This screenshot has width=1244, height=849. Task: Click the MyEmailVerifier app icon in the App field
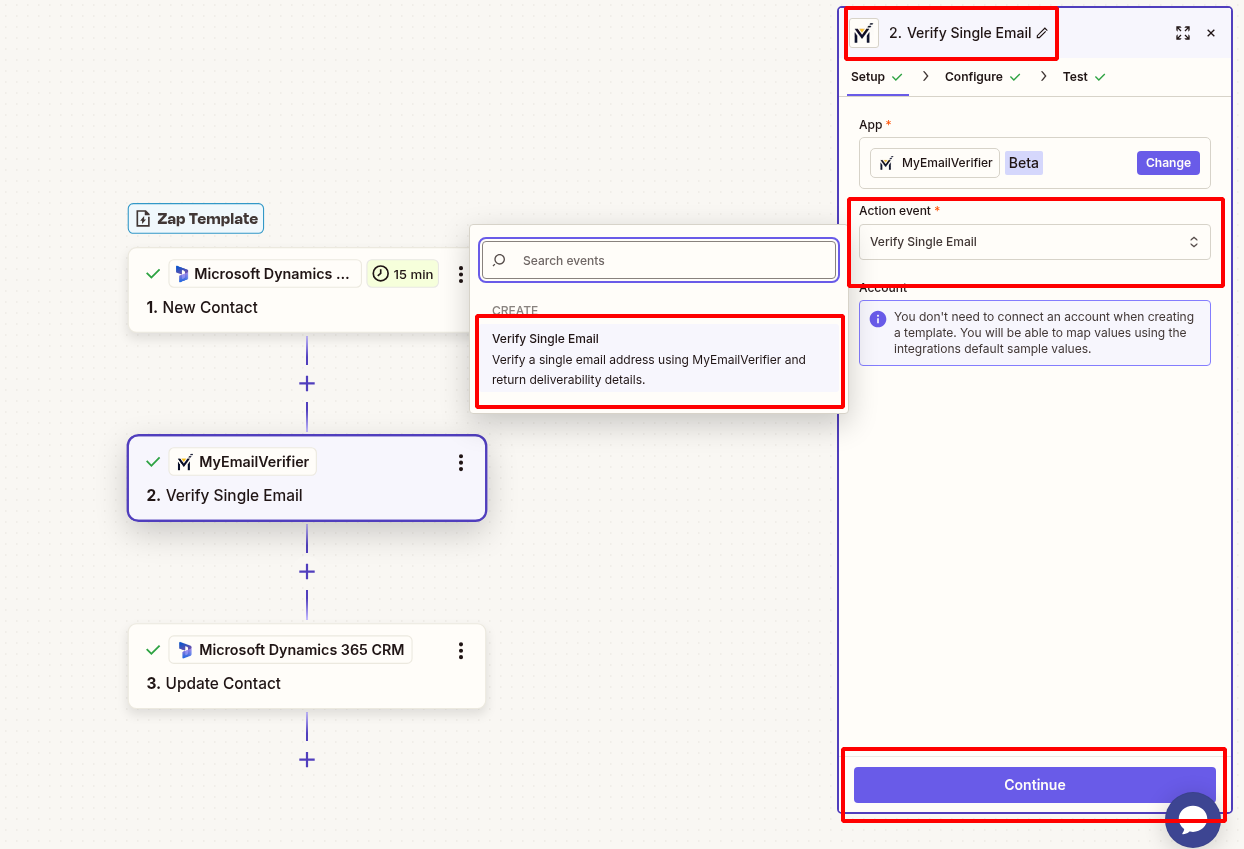887,162
